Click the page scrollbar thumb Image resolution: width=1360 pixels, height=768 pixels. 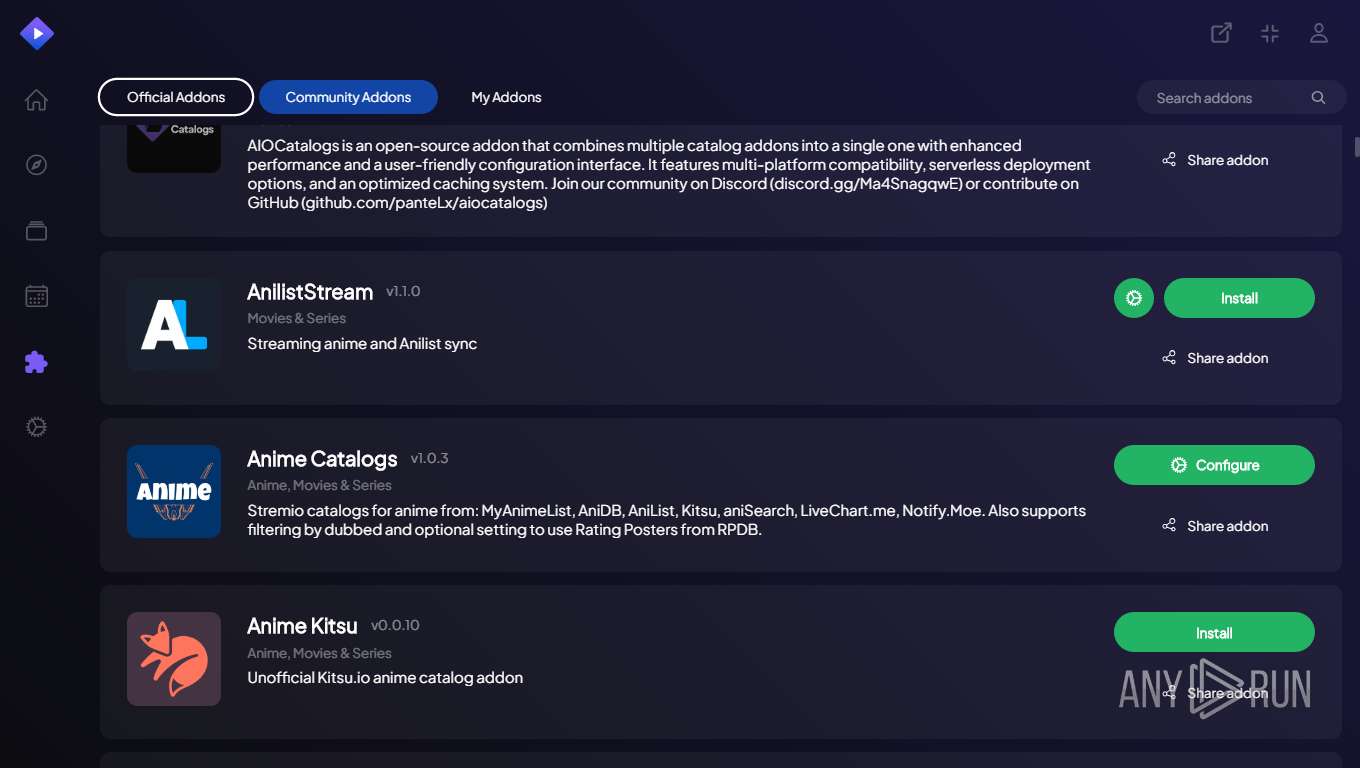click(1356, 147)
